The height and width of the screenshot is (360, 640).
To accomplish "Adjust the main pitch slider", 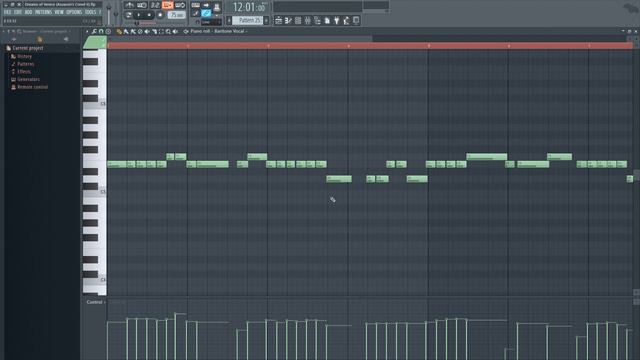I will pos(116,14).
